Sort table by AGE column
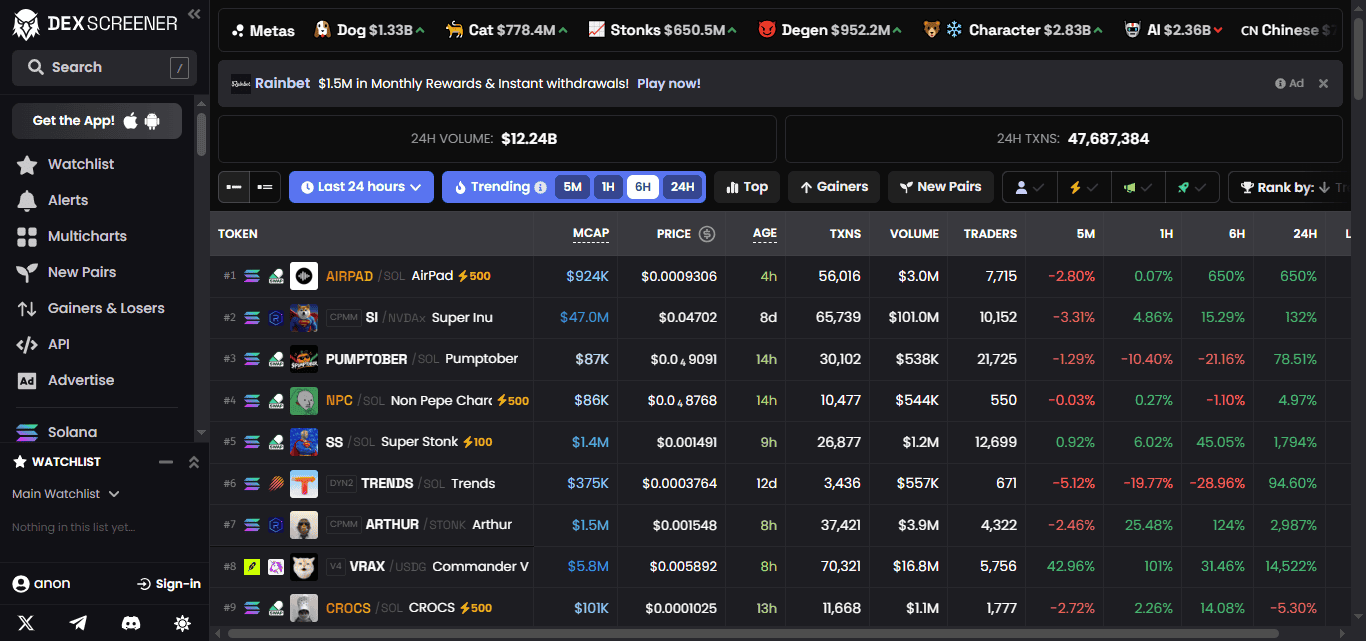 pyautogui.click(x=765, y=234)
